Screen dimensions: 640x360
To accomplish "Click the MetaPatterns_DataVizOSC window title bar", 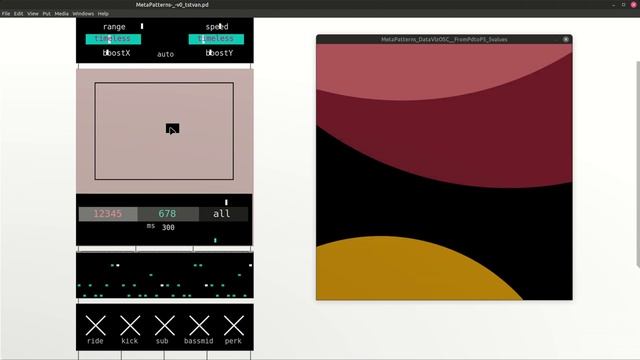I will point(444,40).
